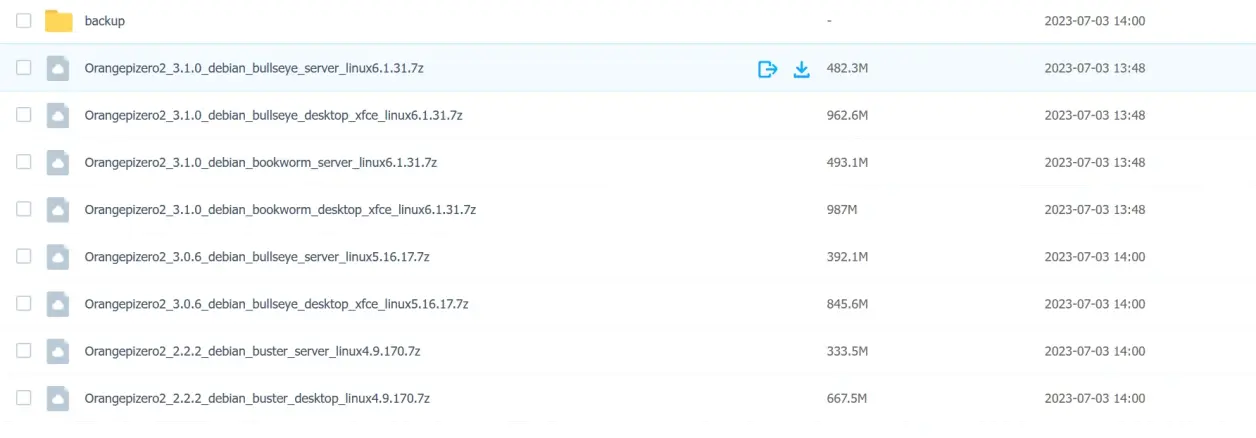Viewport: 1256px width, 438px height.
Task: Click the 667.5M file size value
Action: (x=847, y=398)
